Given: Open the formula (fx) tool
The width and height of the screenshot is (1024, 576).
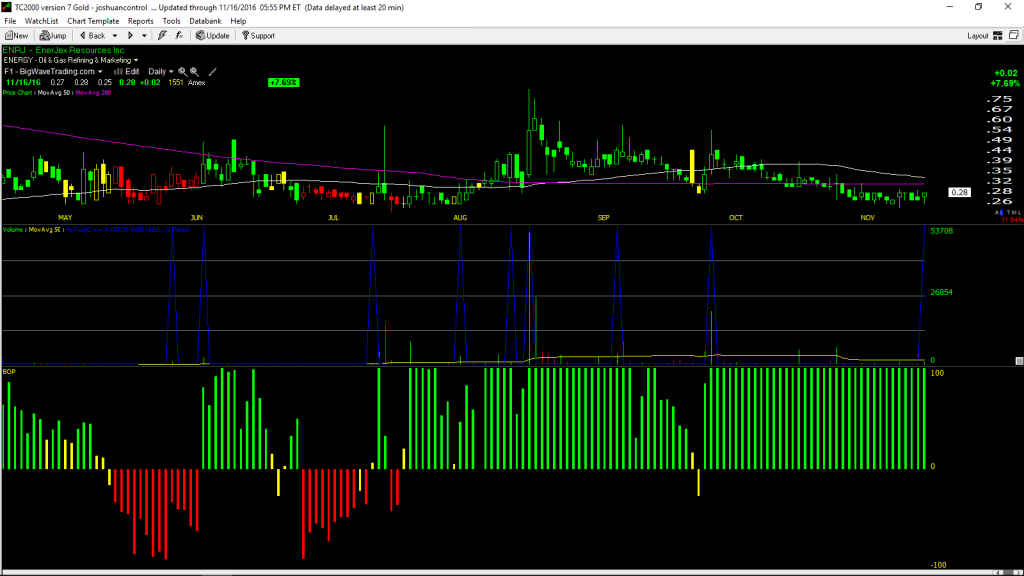Looking at the screenshot, I should [179, 36].
